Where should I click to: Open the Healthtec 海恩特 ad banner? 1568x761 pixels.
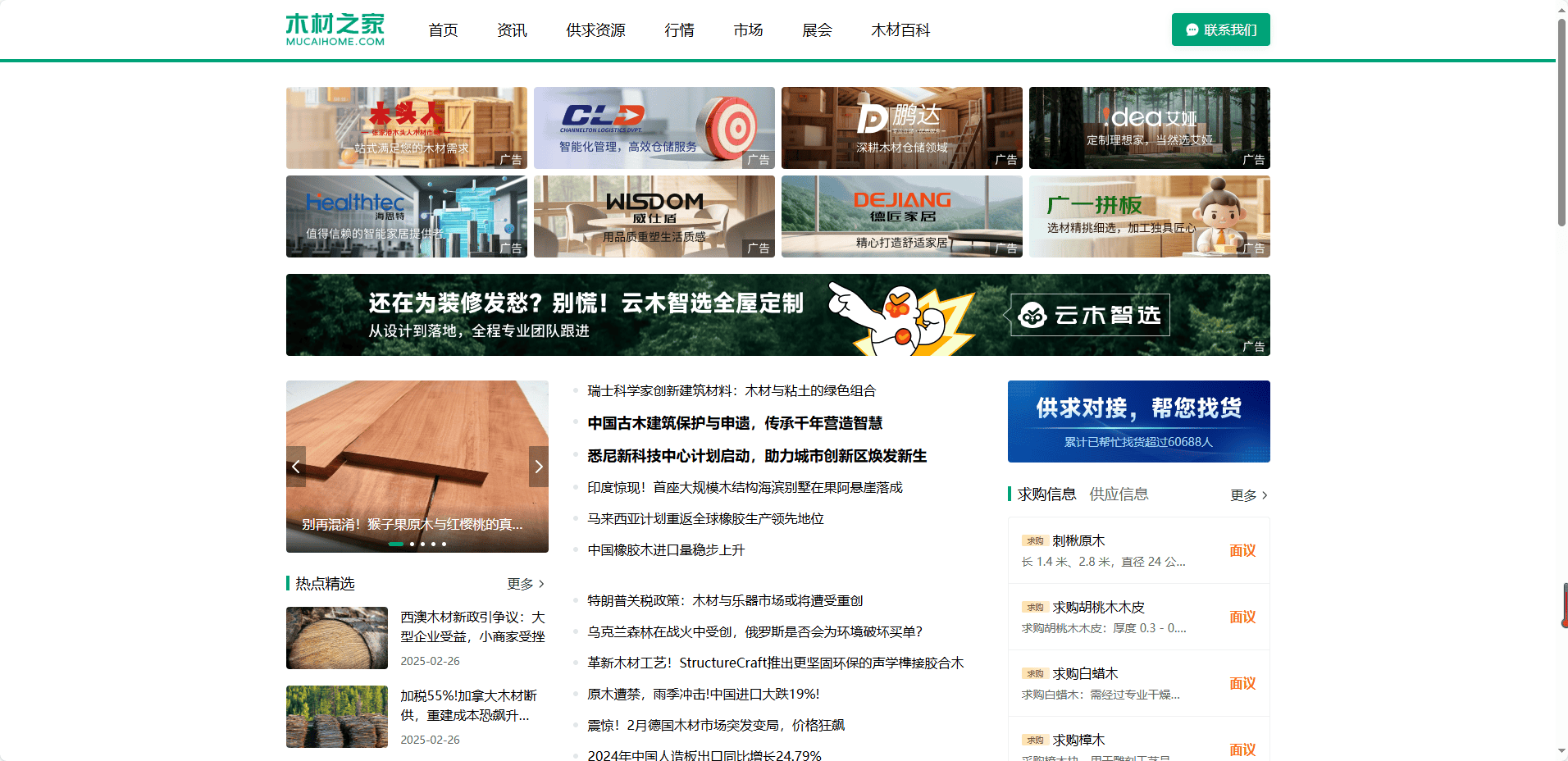(x=406, y=216)
